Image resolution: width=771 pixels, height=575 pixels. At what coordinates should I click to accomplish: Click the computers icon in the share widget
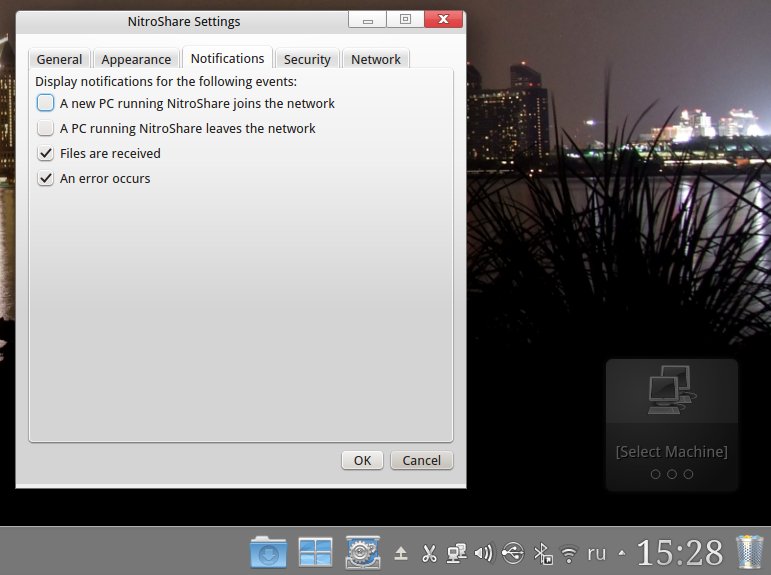point(672,390)
